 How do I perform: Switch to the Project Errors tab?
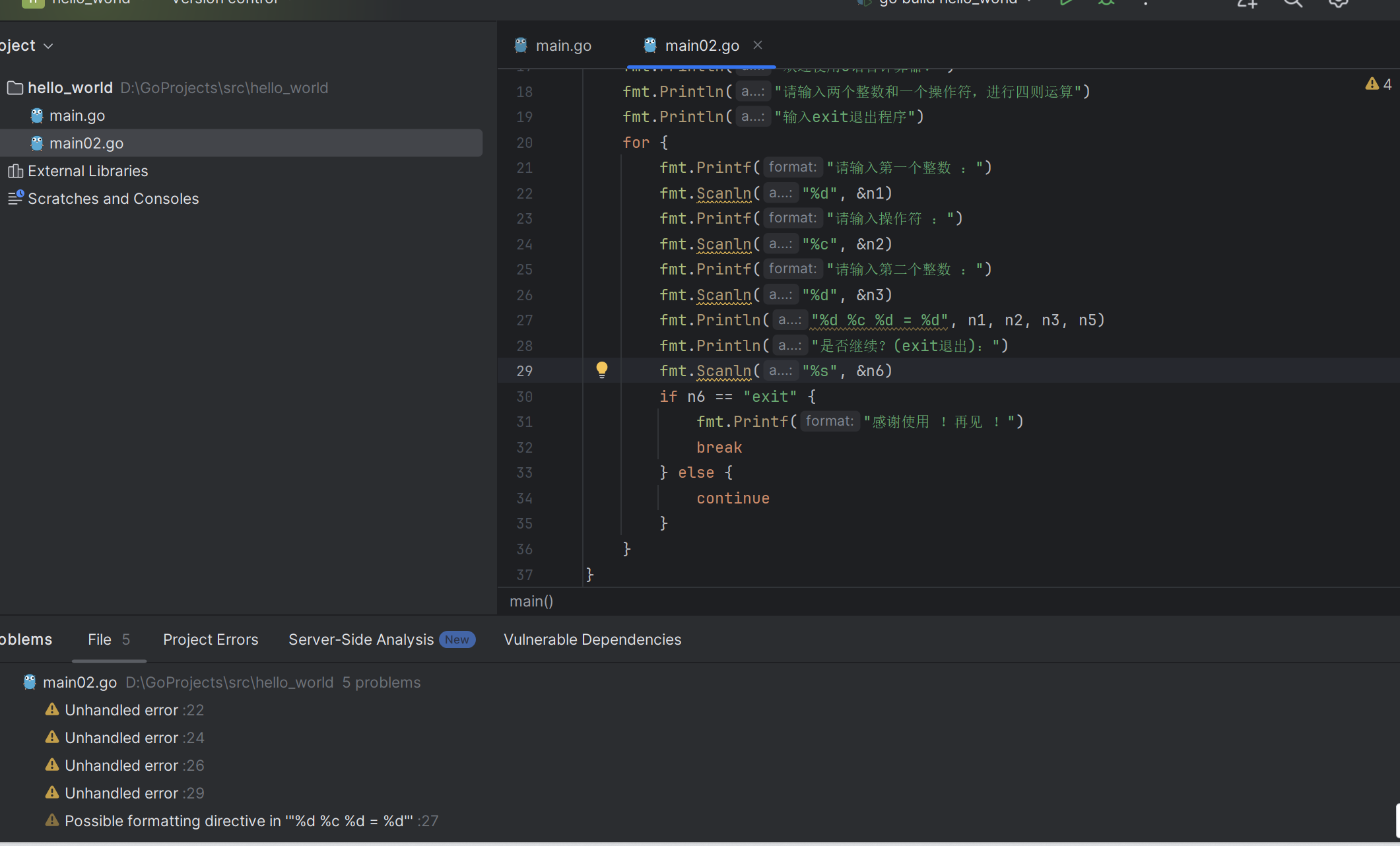211,639
